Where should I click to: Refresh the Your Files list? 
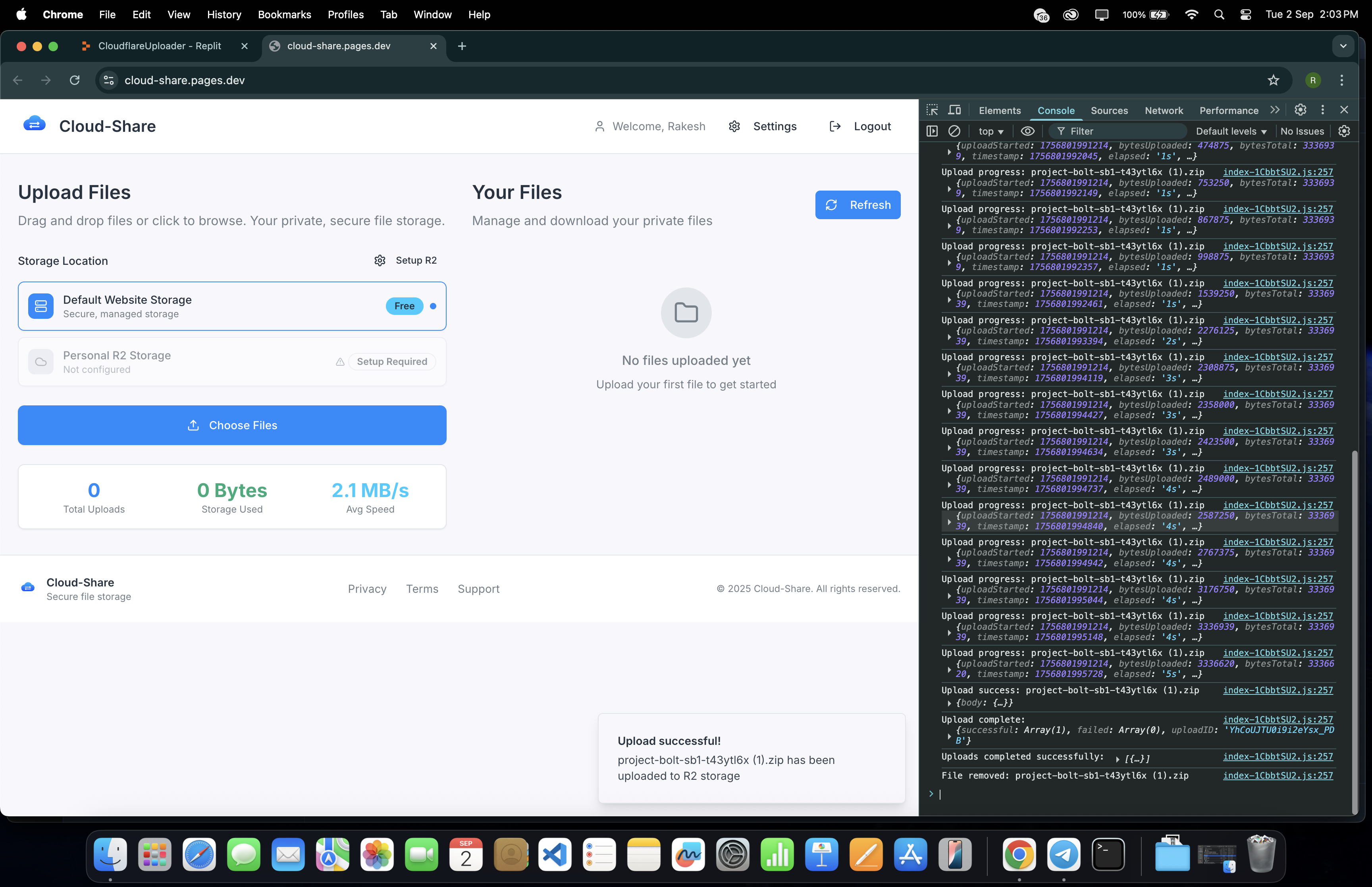point(857,205)
